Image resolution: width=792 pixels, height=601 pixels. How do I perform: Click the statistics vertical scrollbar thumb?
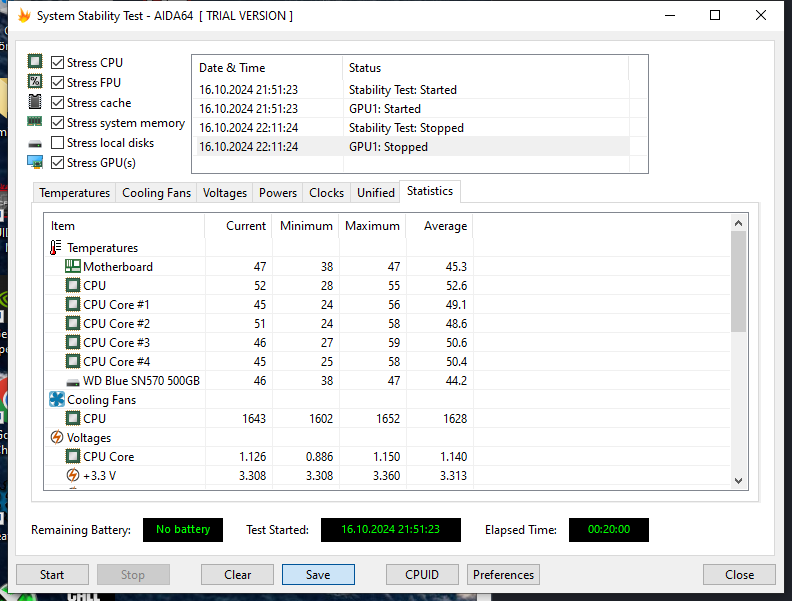tap(738, 282)
